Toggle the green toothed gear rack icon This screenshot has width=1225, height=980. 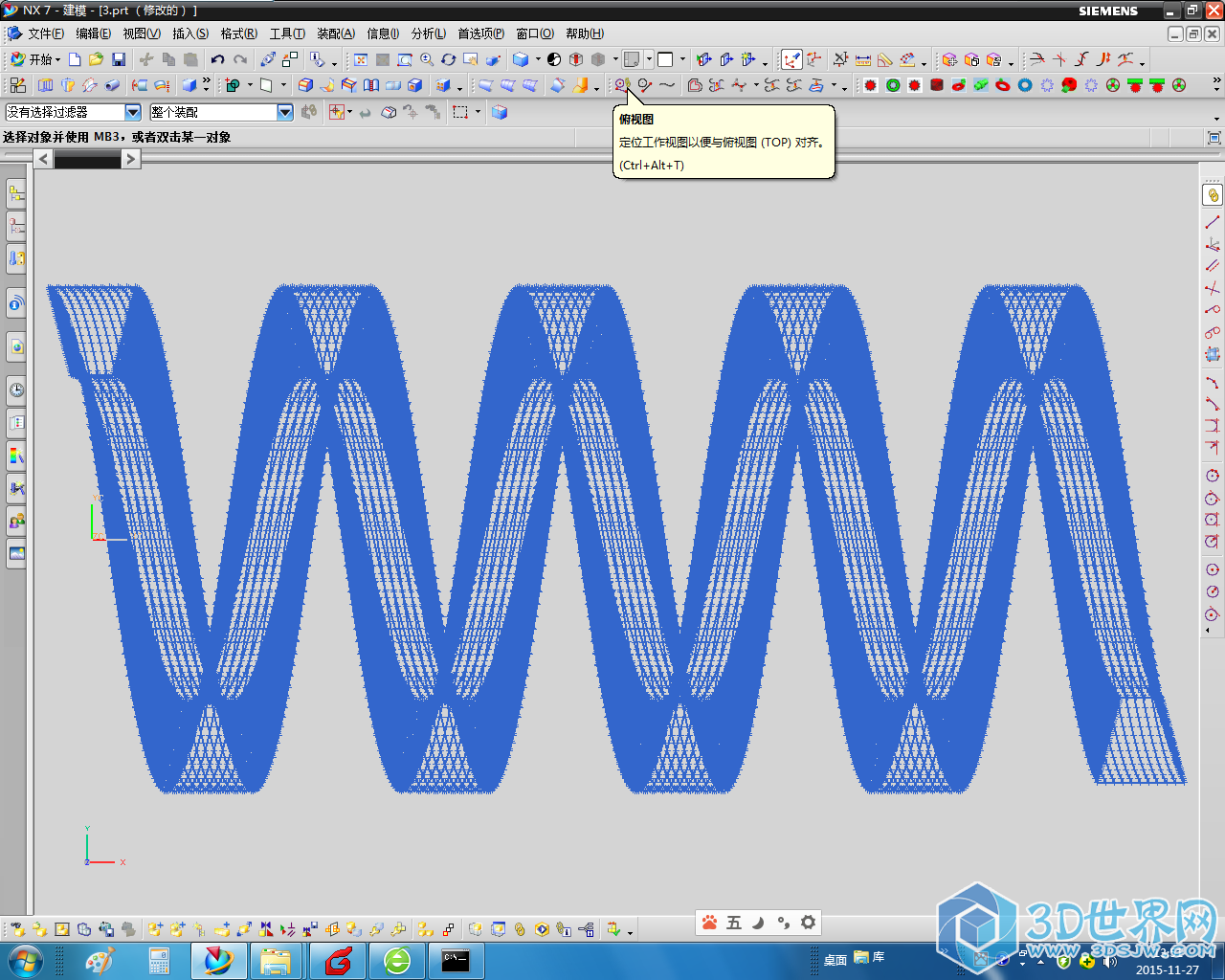(1135, 85)
